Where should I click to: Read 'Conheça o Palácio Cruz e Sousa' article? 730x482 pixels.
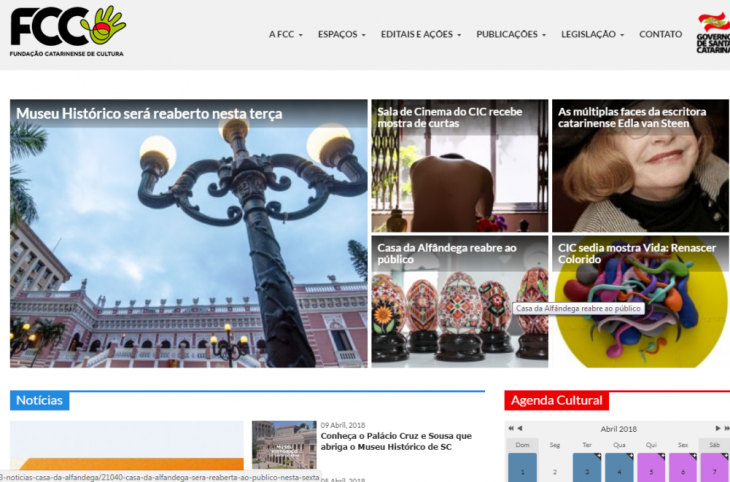pos(395,441)
